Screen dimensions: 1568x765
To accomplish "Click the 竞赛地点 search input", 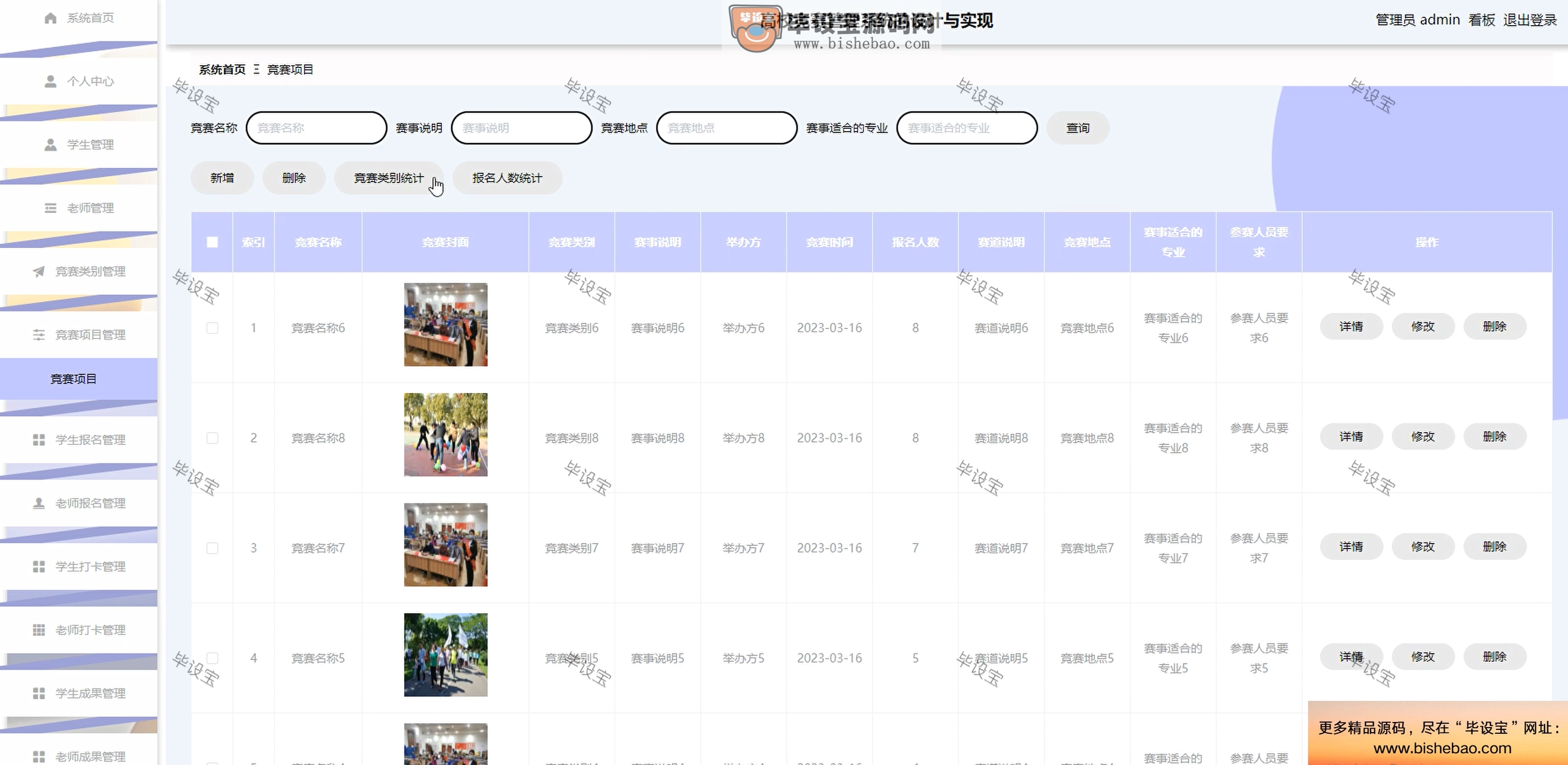I will 727,128.
